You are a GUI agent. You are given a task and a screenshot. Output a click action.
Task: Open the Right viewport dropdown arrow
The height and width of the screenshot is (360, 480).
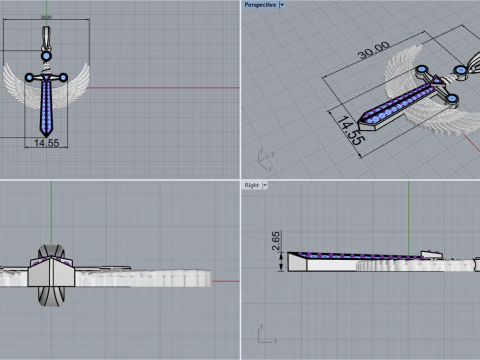[x=265, y=185]
